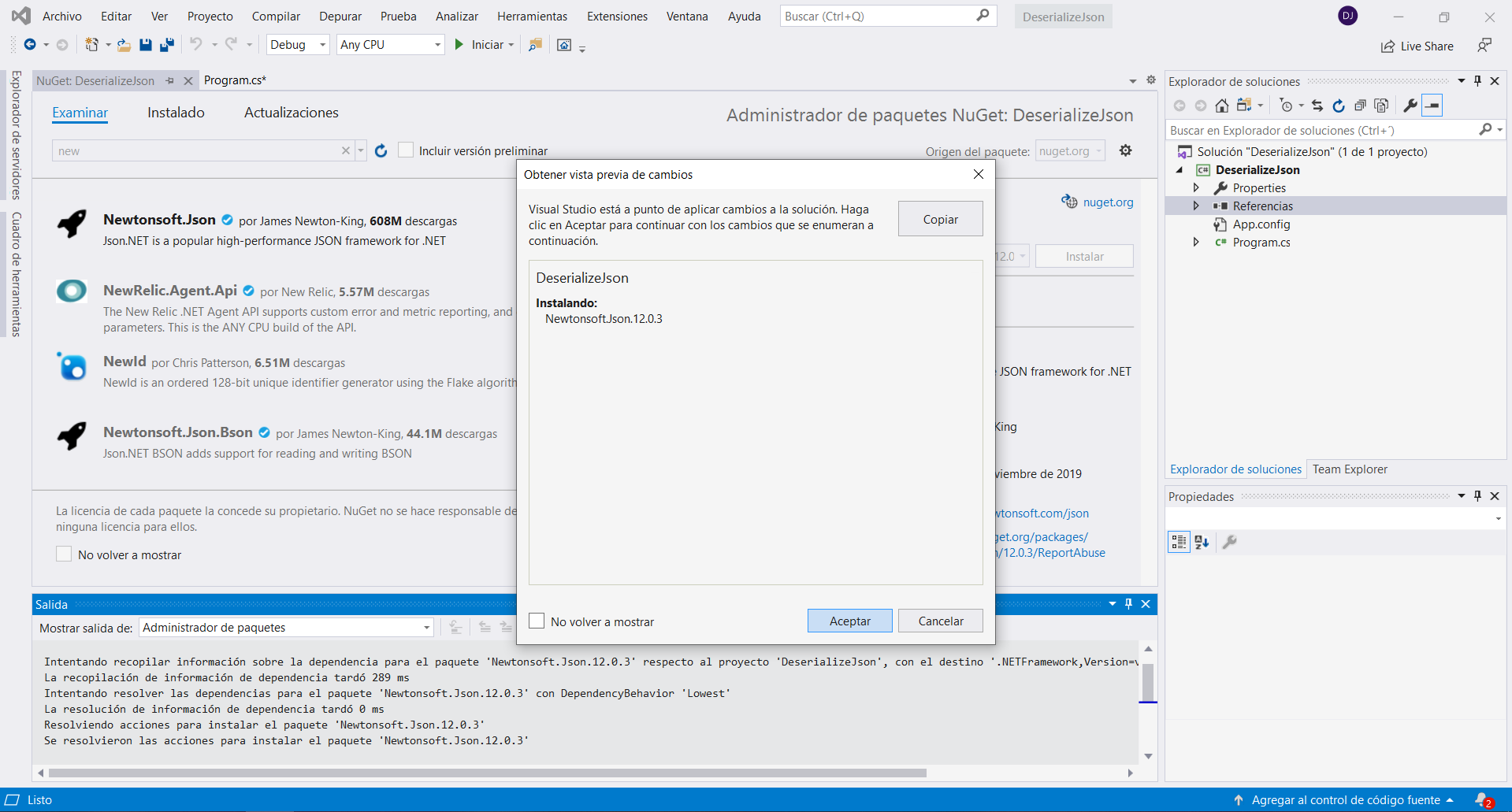The width and height of the screenshot is (1512, 812).
Task: Click the Output panel vertical scrollbar thumb
Action: pos(1148,681)
